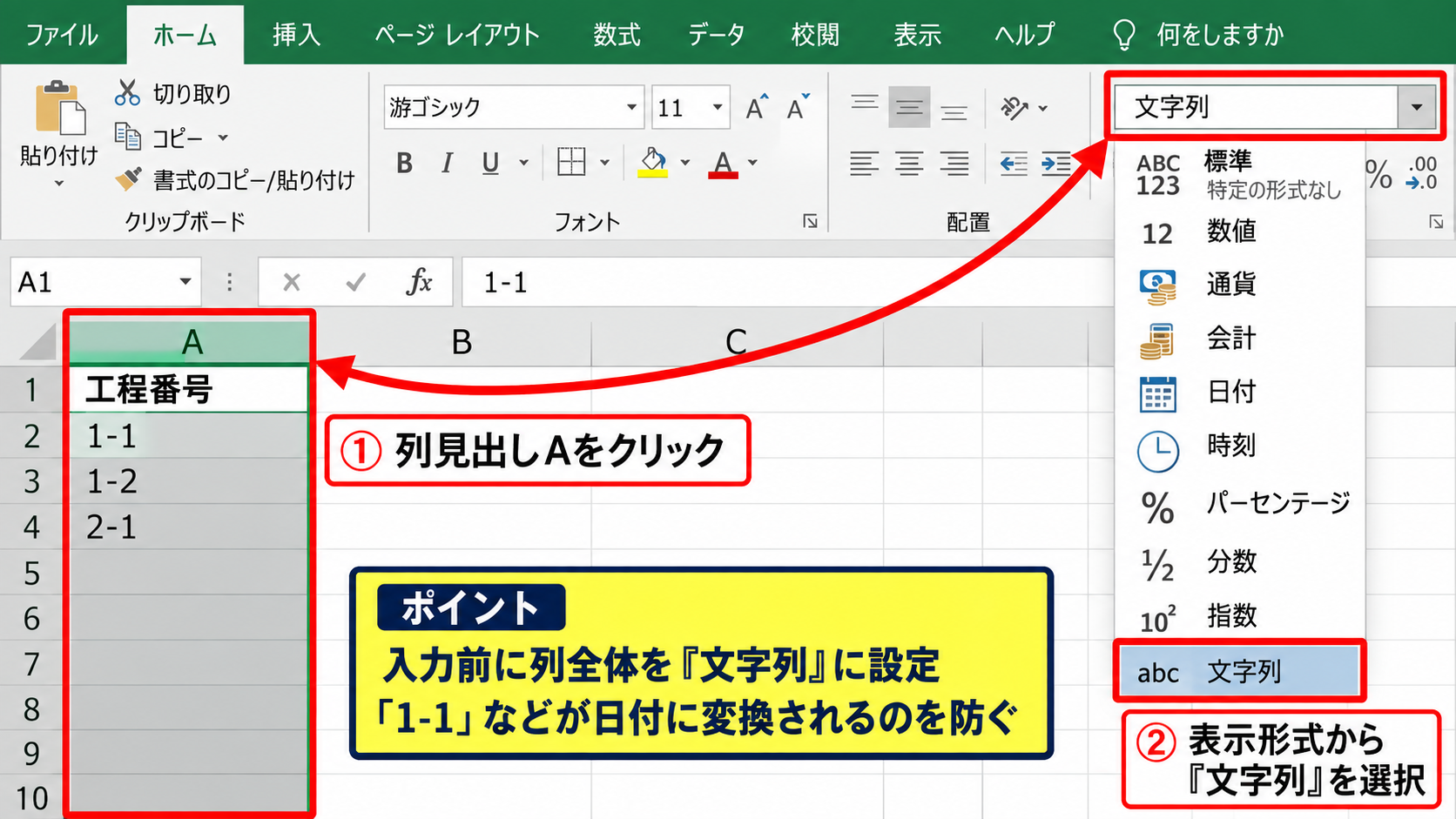Select 通貨 currency format
Image resolution: width=1456 pixels, height=819 pixels.
click(x=1239, y=285)
